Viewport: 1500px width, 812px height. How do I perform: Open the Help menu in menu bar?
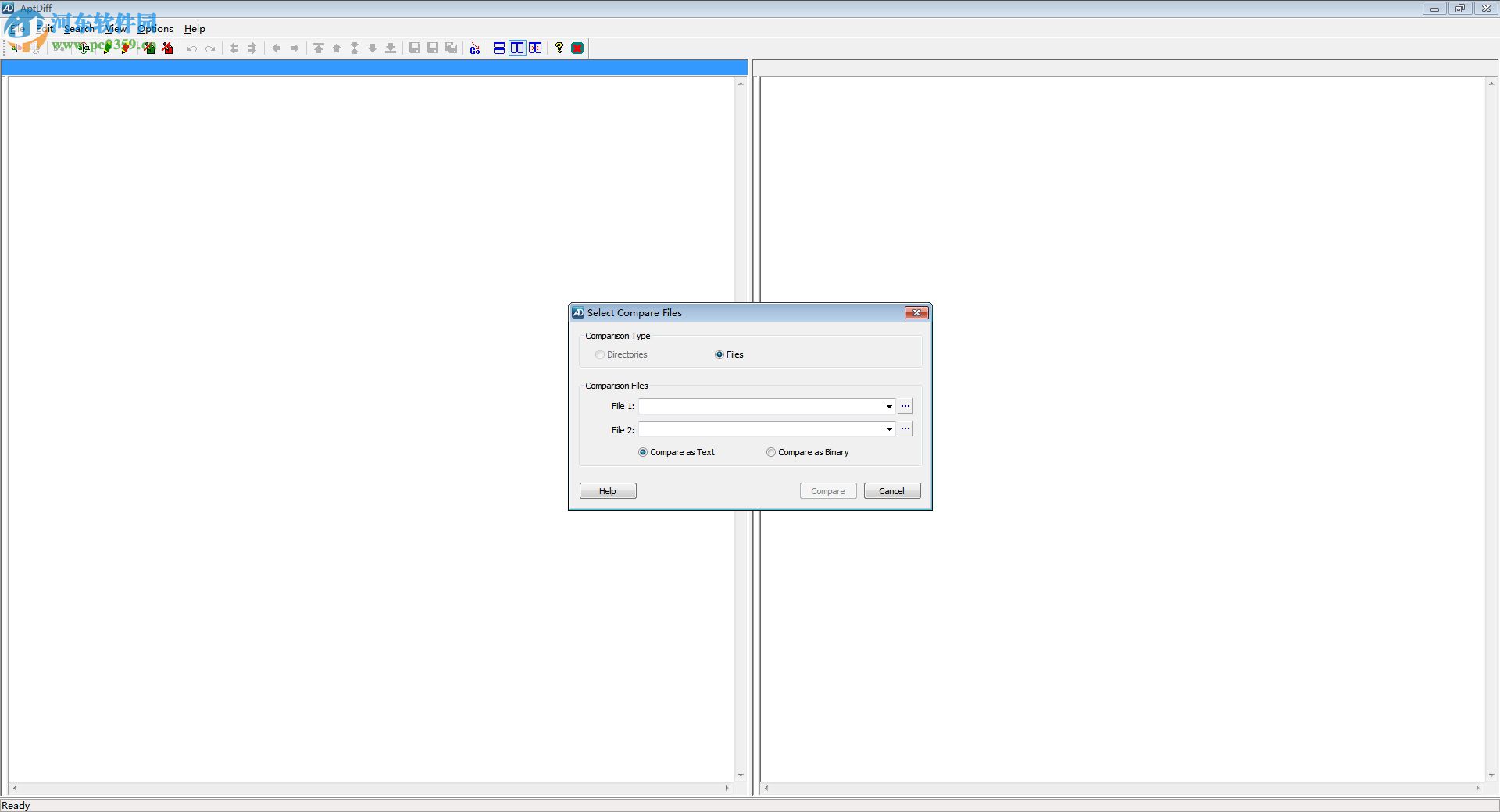coord(195,29)
